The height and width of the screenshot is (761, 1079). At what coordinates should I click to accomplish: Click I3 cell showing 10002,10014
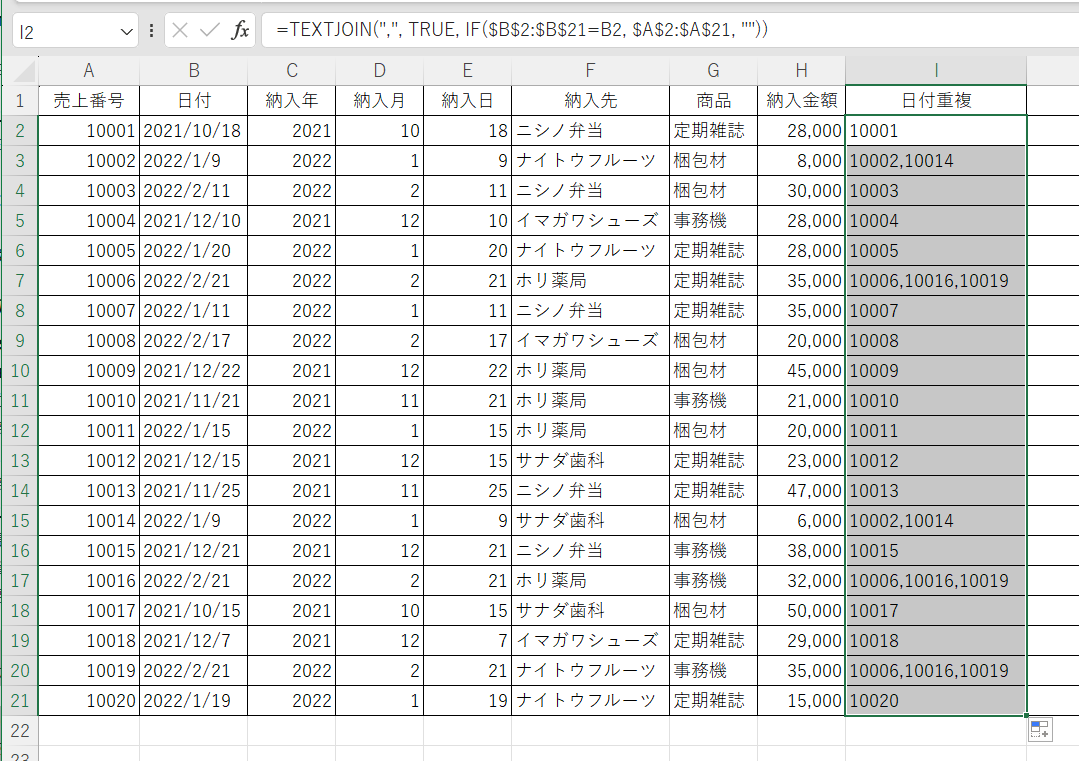(936, 161)
